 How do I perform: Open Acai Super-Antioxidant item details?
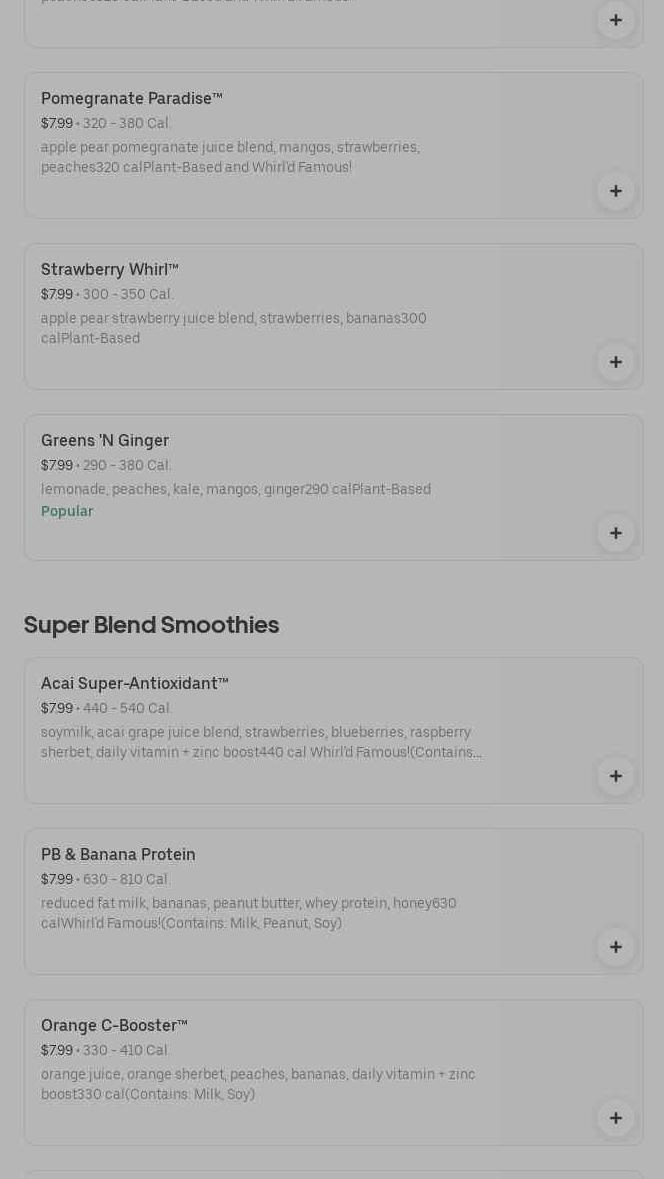[x=134, y=683]
